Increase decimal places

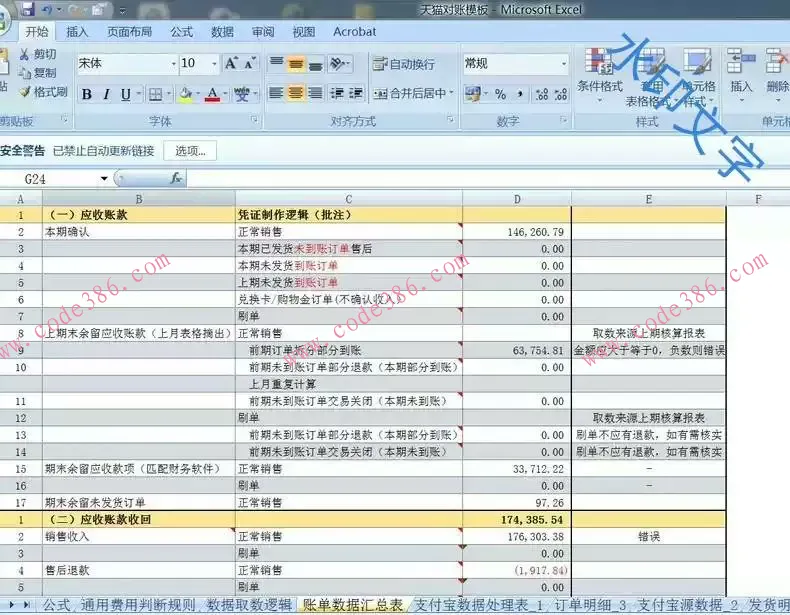click(542, 94)
